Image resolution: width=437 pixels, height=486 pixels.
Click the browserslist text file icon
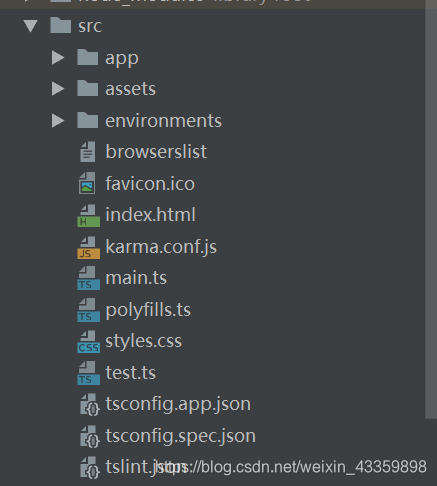coord(88,152)
